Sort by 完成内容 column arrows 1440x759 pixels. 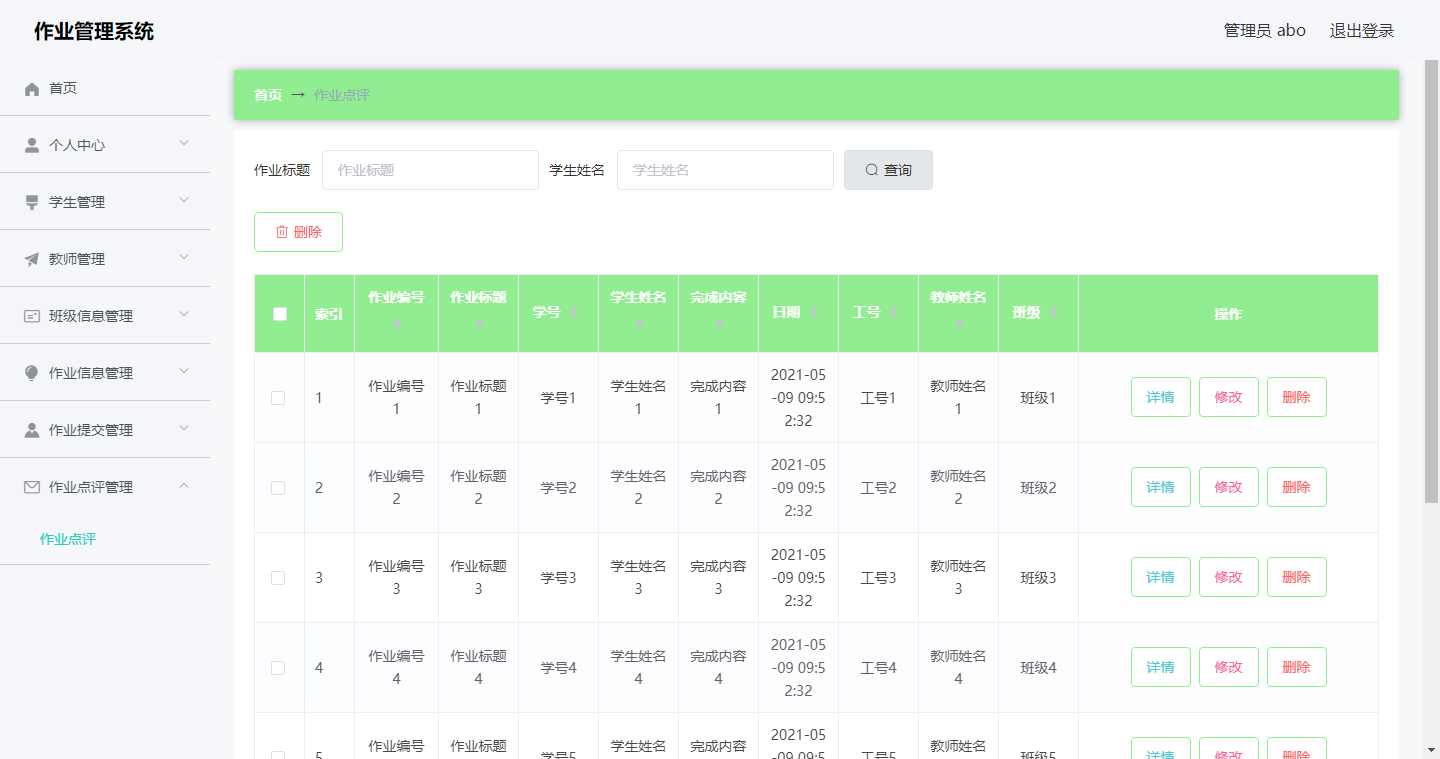point(718,325)
